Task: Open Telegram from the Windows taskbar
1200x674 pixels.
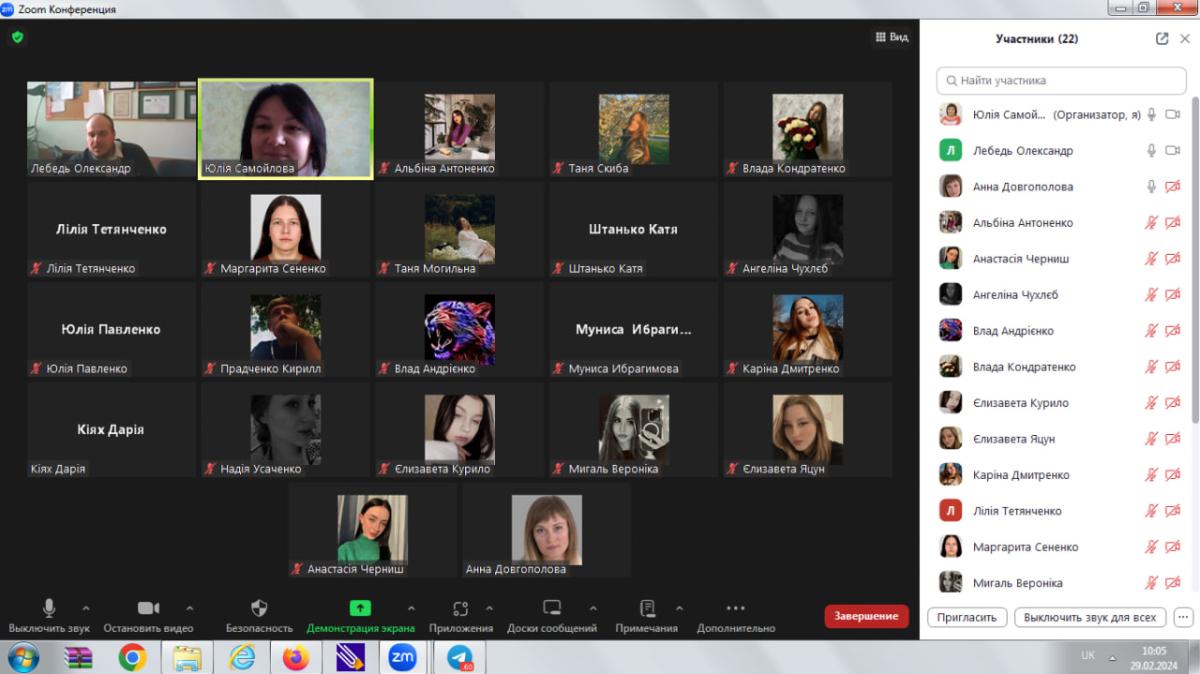Action: point(460,657)
